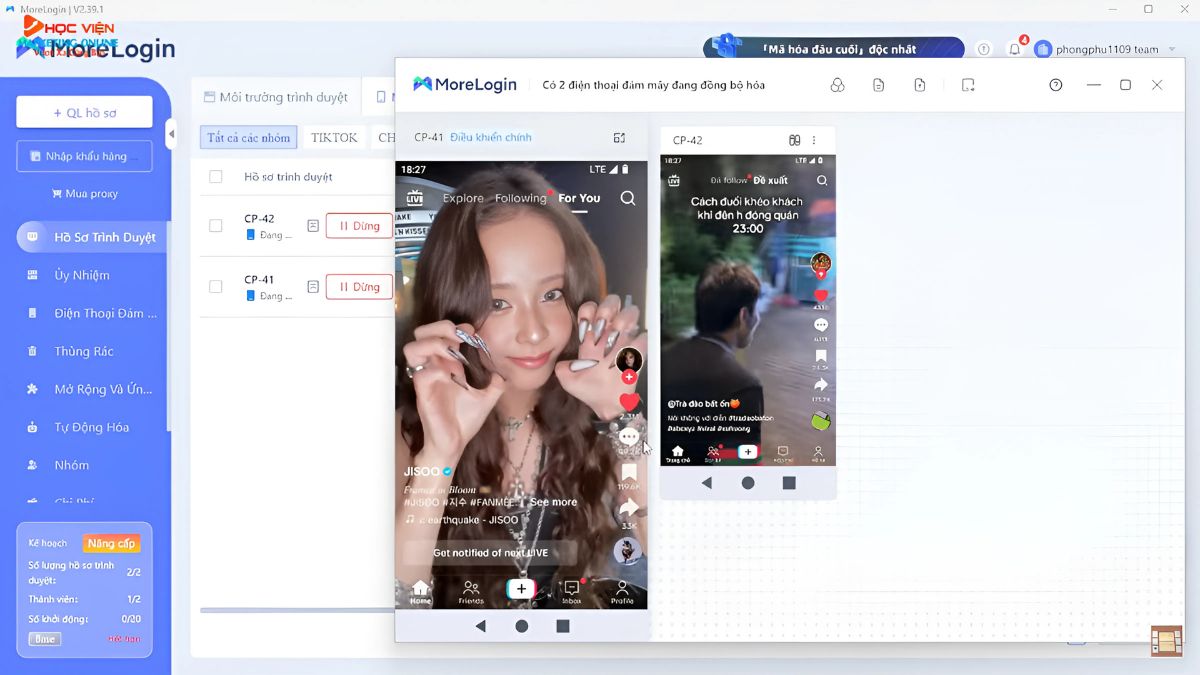Click Nâng cấp upgrade button

[x=111, y=544]
